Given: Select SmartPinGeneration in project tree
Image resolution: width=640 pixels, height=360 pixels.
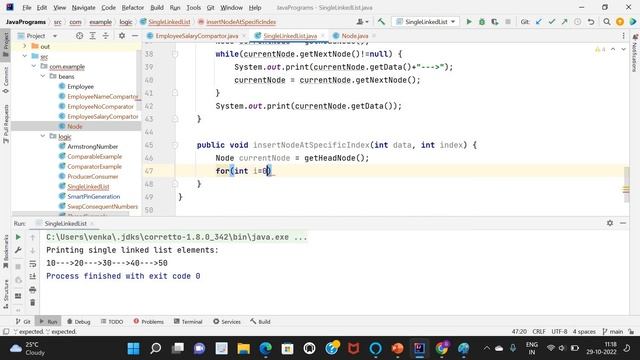Looking at the screenshot, I should [93, 196].
